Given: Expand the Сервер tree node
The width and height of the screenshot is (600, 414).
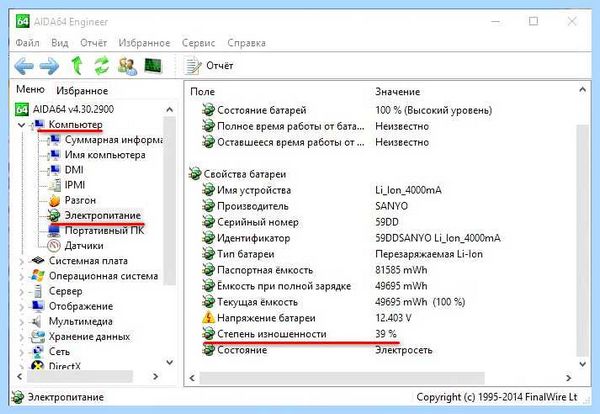Looking at the screenshot, I should click(21, 292).
